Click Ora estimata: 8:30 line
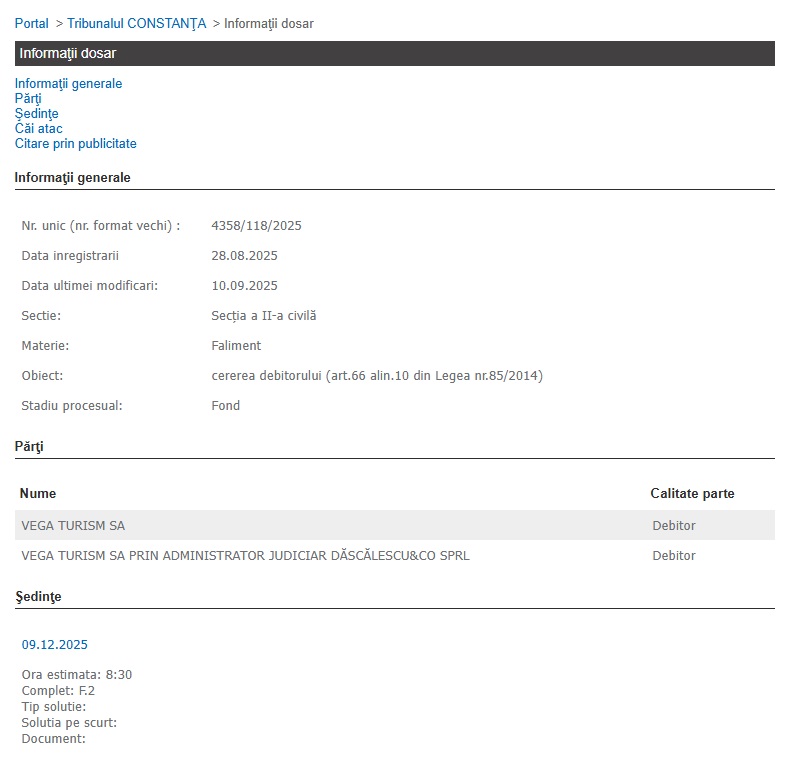Image resolution: width=788 pixels, height=759 pixels. point(77,675)
